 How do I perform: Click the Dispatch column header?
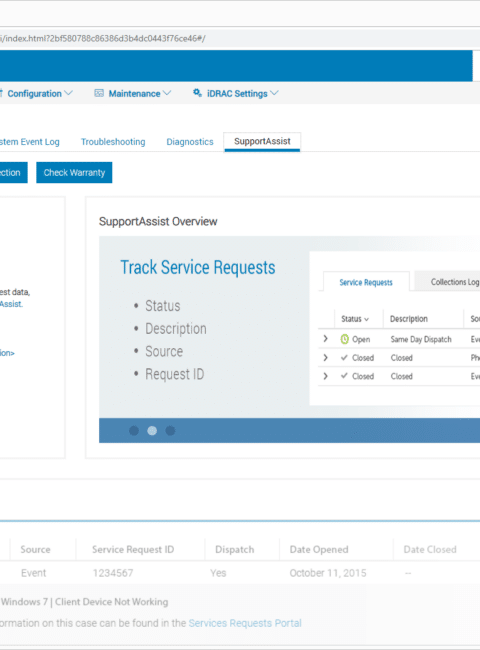(235, 549)
